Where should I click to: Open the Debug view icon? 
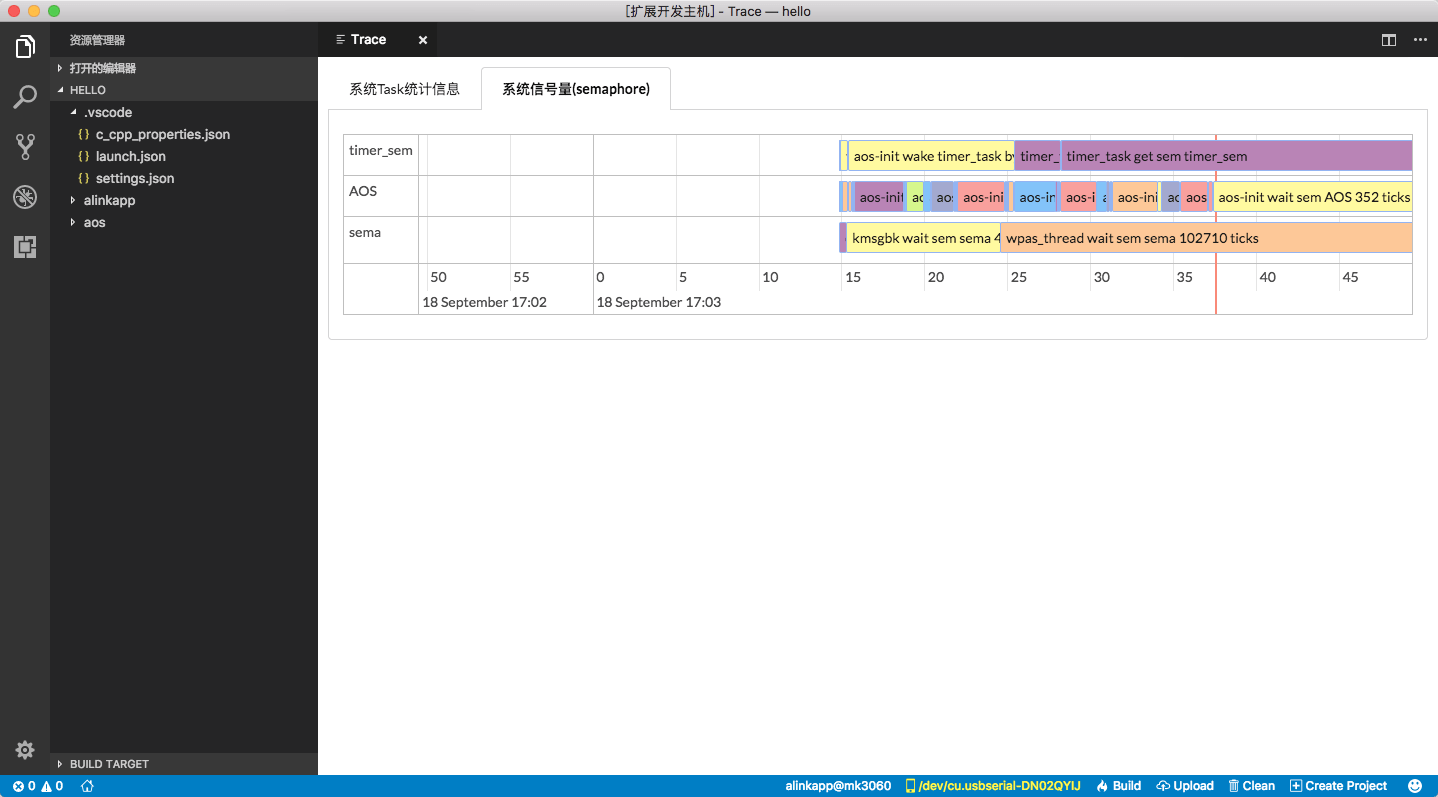pos(25,197)
